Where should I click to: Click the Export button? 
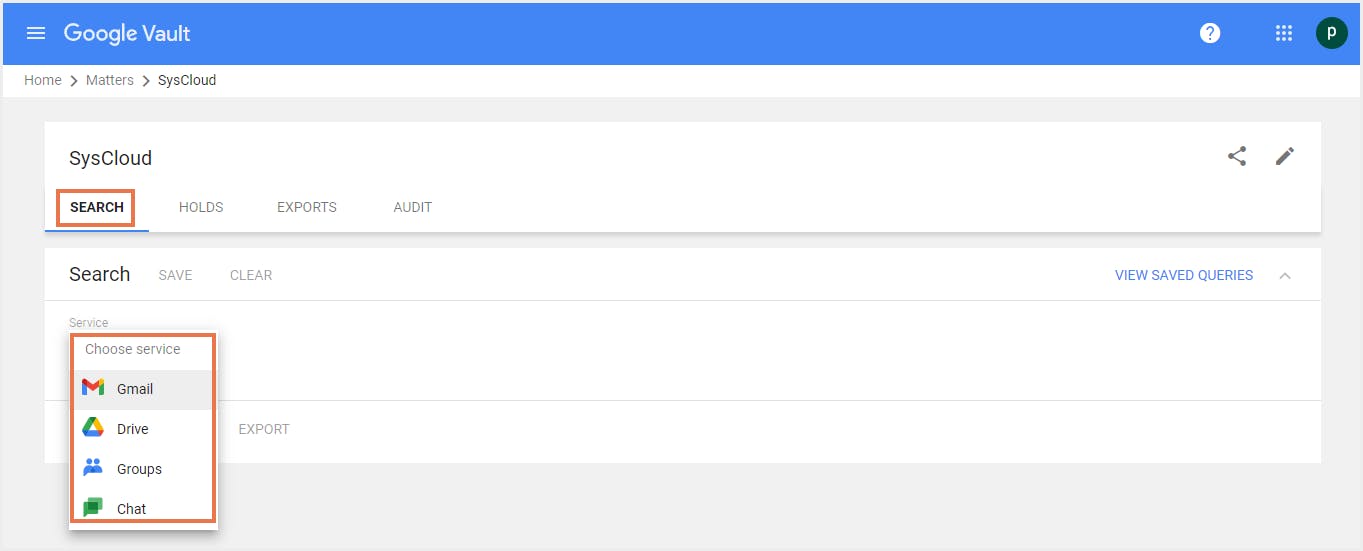point(264,429)
